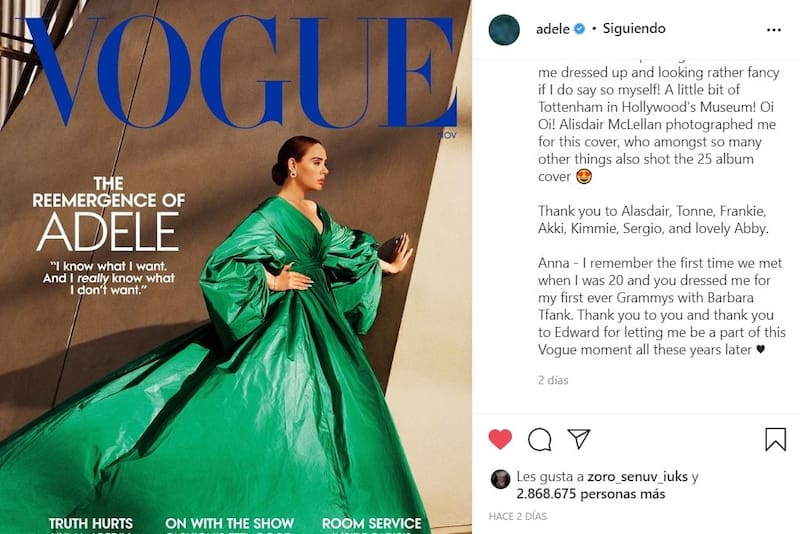Click the 2 días comment timestamp
The width and height of the screenshot is (800, 534).
[553, 380]
